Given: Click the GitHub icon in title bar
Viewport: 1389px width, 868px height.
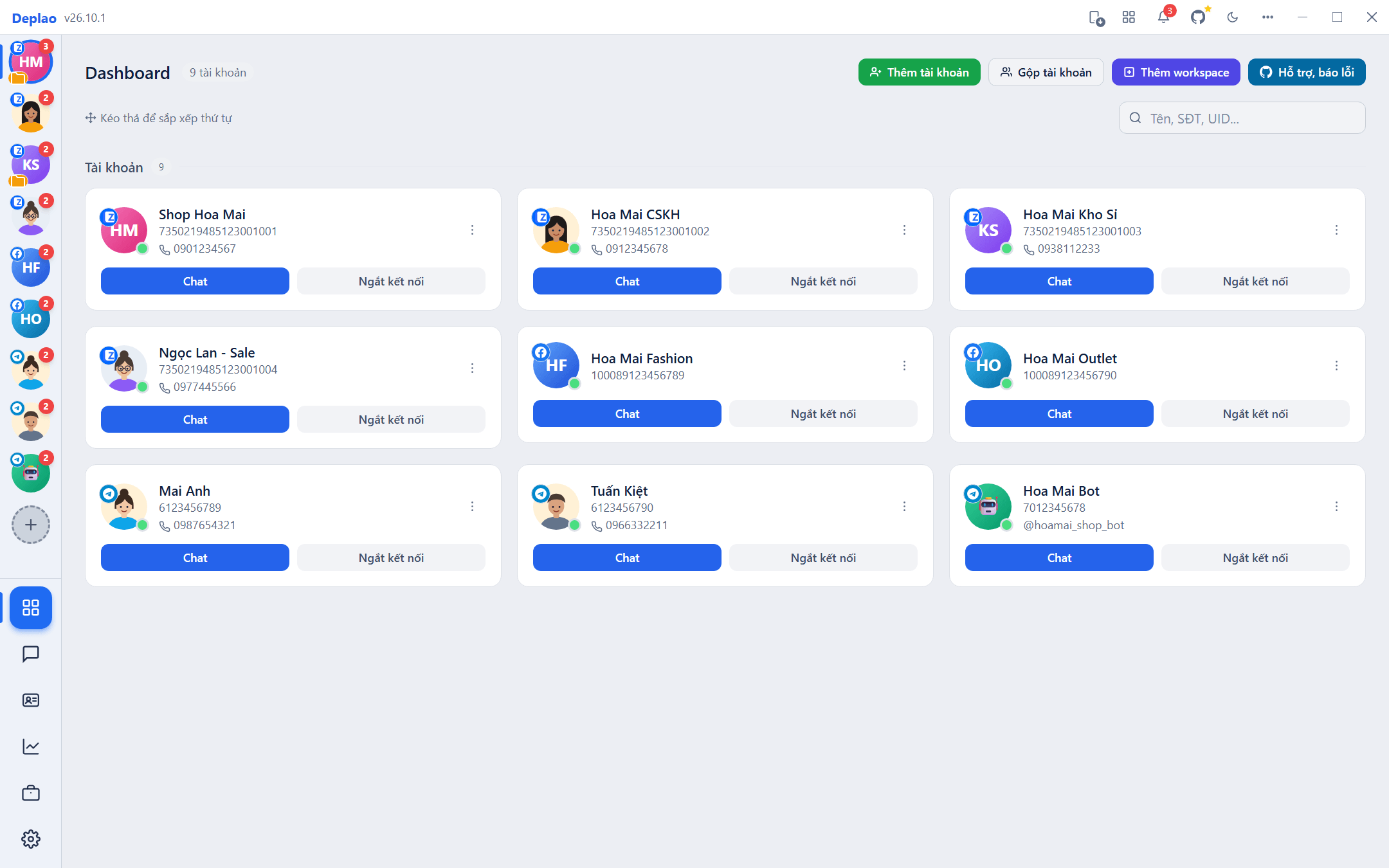Looking at the screenshot, I should pos(1198,17).
